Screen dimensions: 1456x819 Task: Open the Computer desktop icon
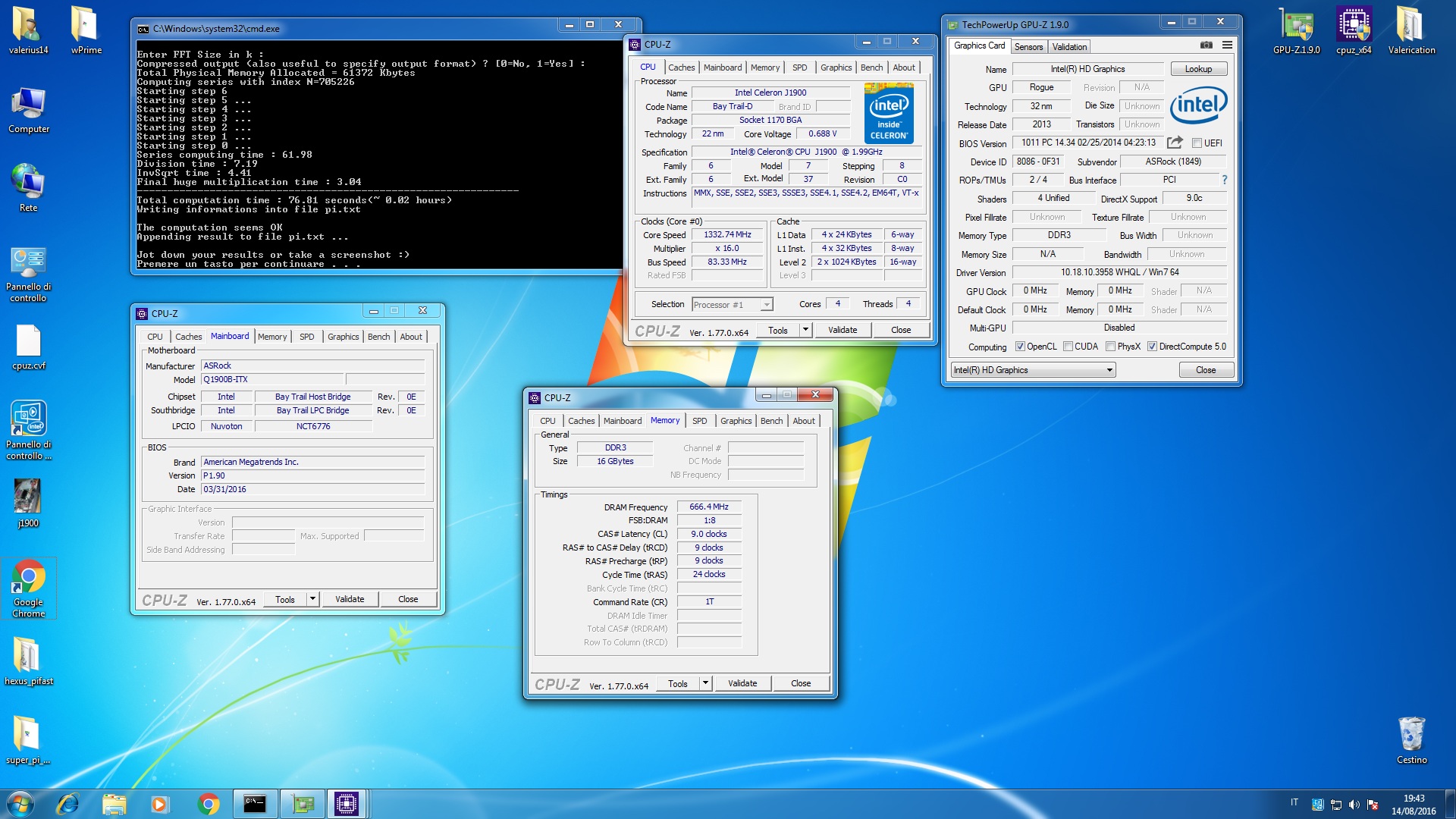point(28,110)
